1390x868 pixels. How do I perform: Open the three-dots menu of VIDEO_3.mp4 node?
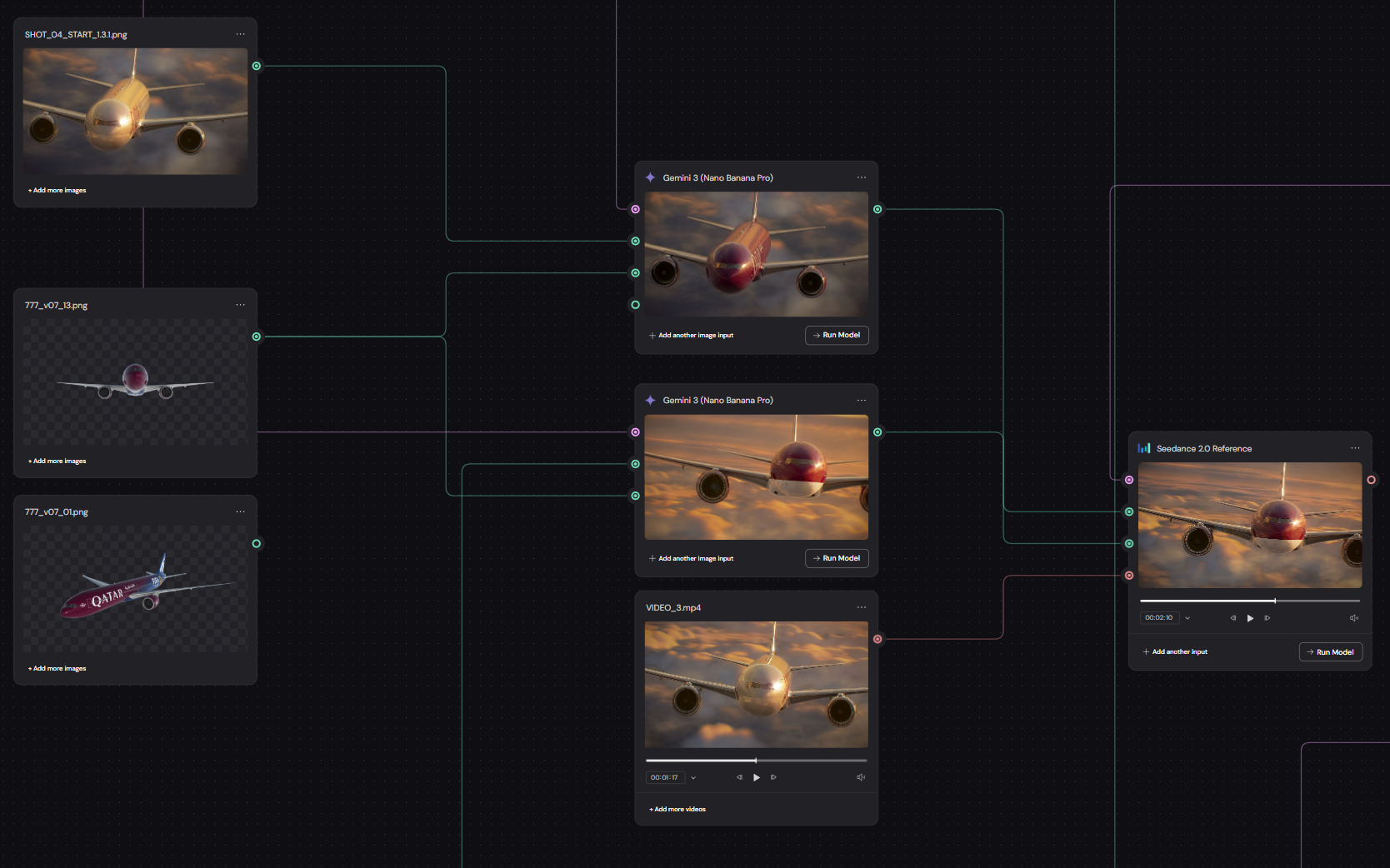pyautogui.click(x=862, y=607)
